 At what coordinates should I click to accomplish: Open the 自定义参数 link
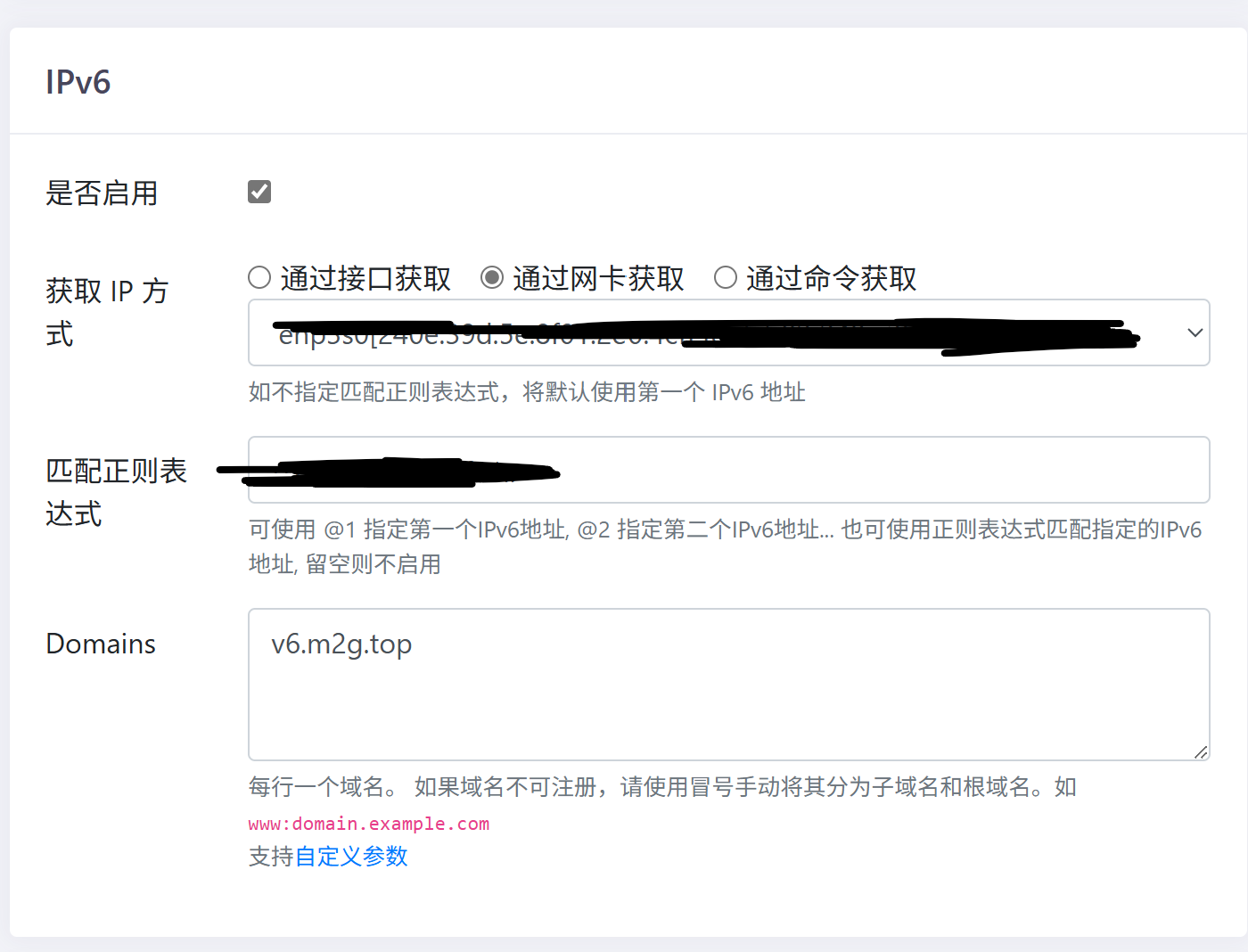pos(351,857)
